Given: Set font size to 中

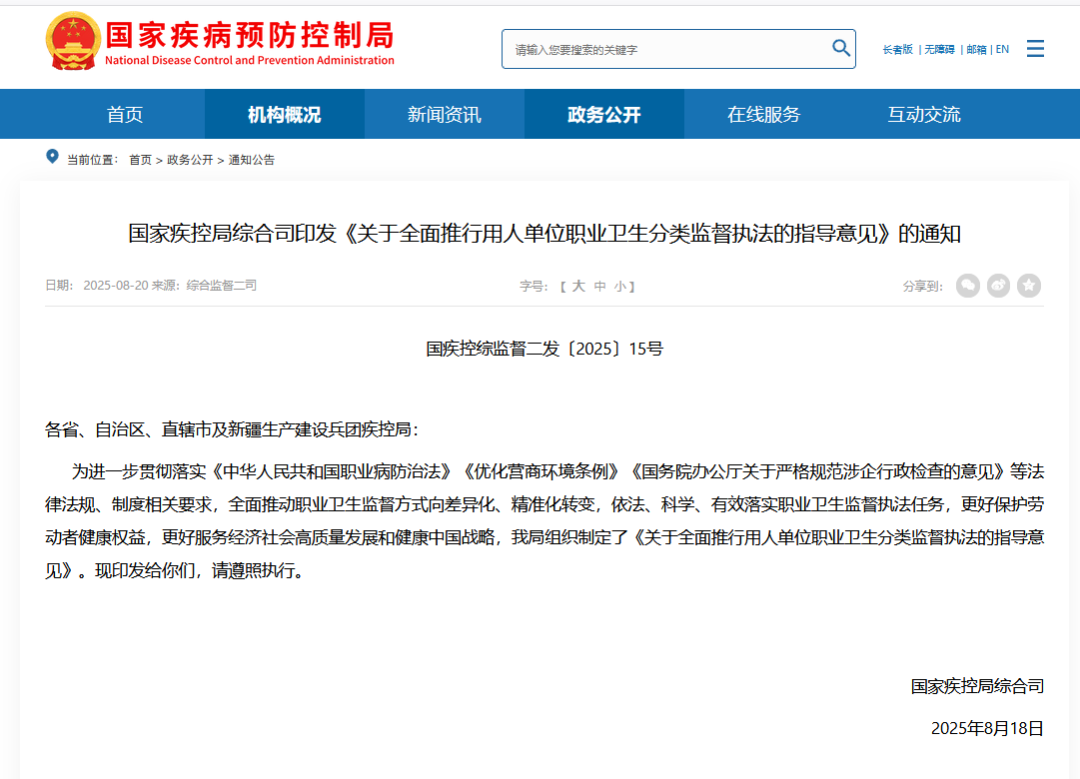Looking at the screenshot, I should (600, 286).
